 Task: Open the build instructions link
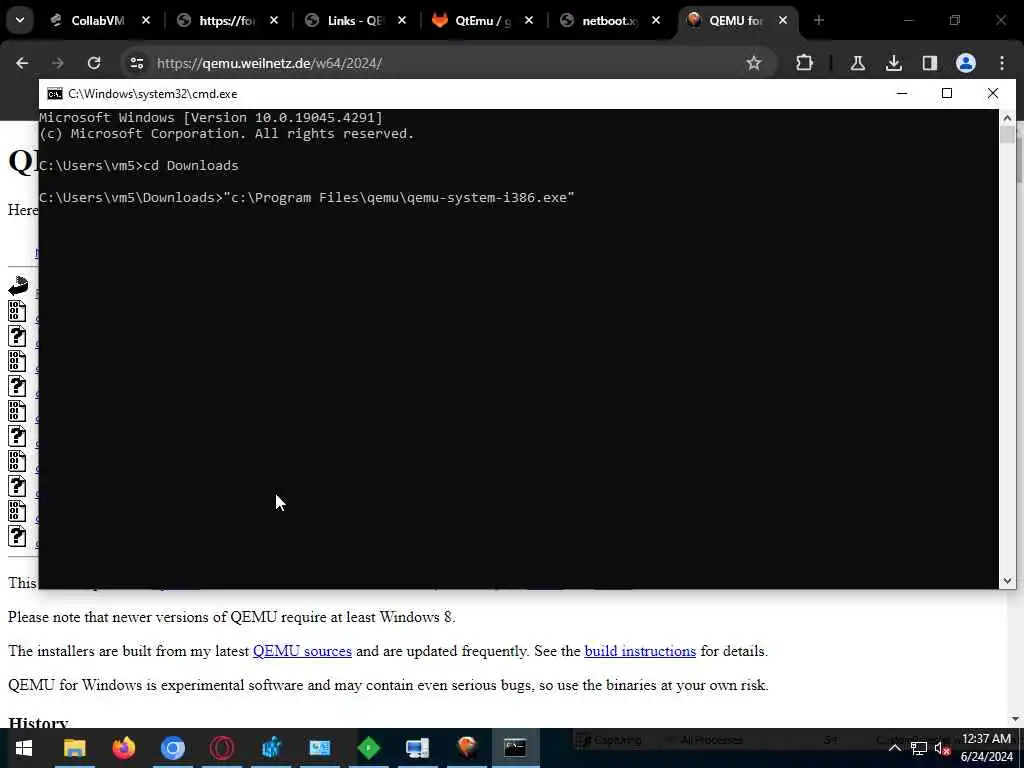pos(640,651)
